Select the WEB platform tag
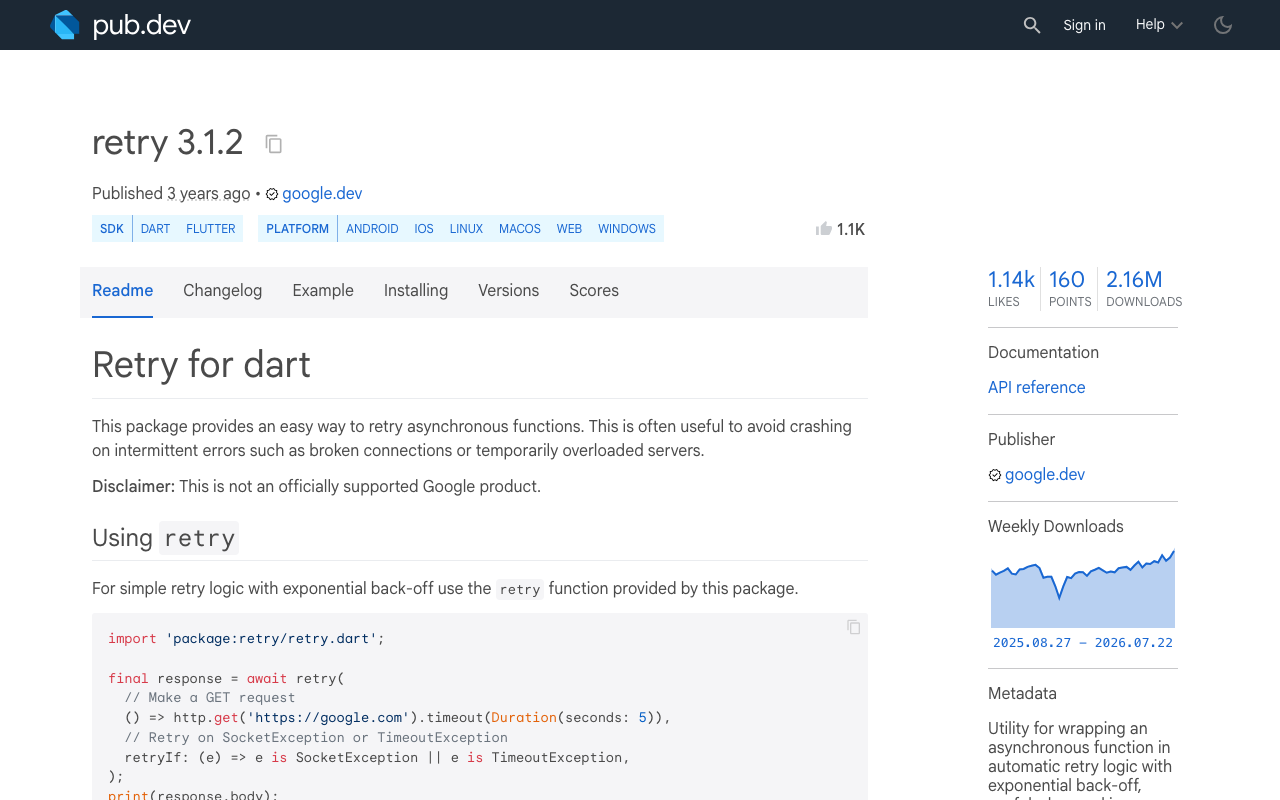 tap(569, 229)
